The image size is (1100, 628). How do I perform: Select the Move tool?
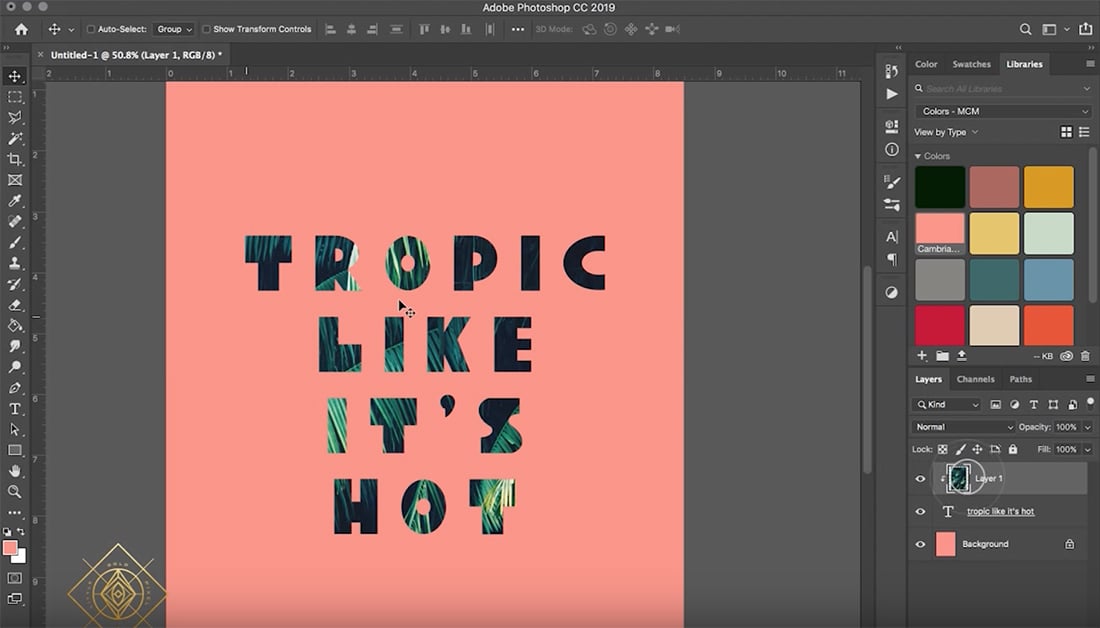15,76
